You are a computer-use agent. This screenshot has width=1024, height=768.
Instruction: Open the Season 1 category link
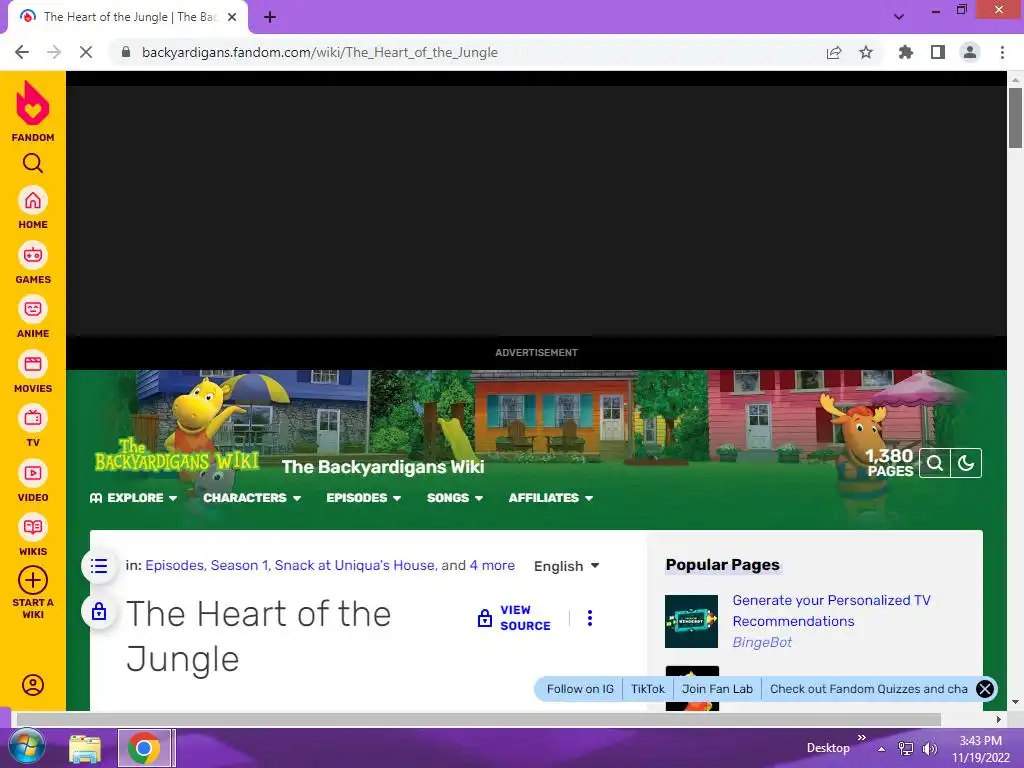point(239,566)
